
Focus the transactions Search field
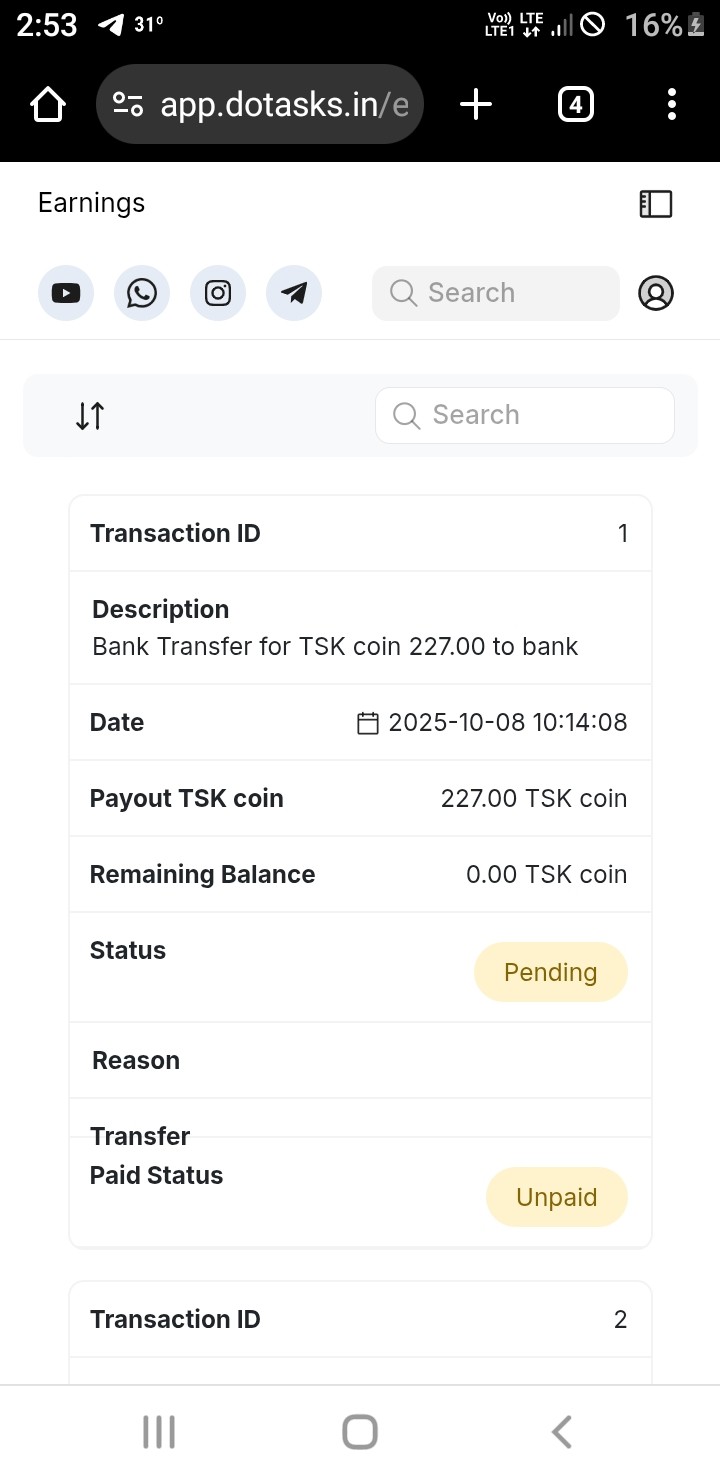point(525,415)
